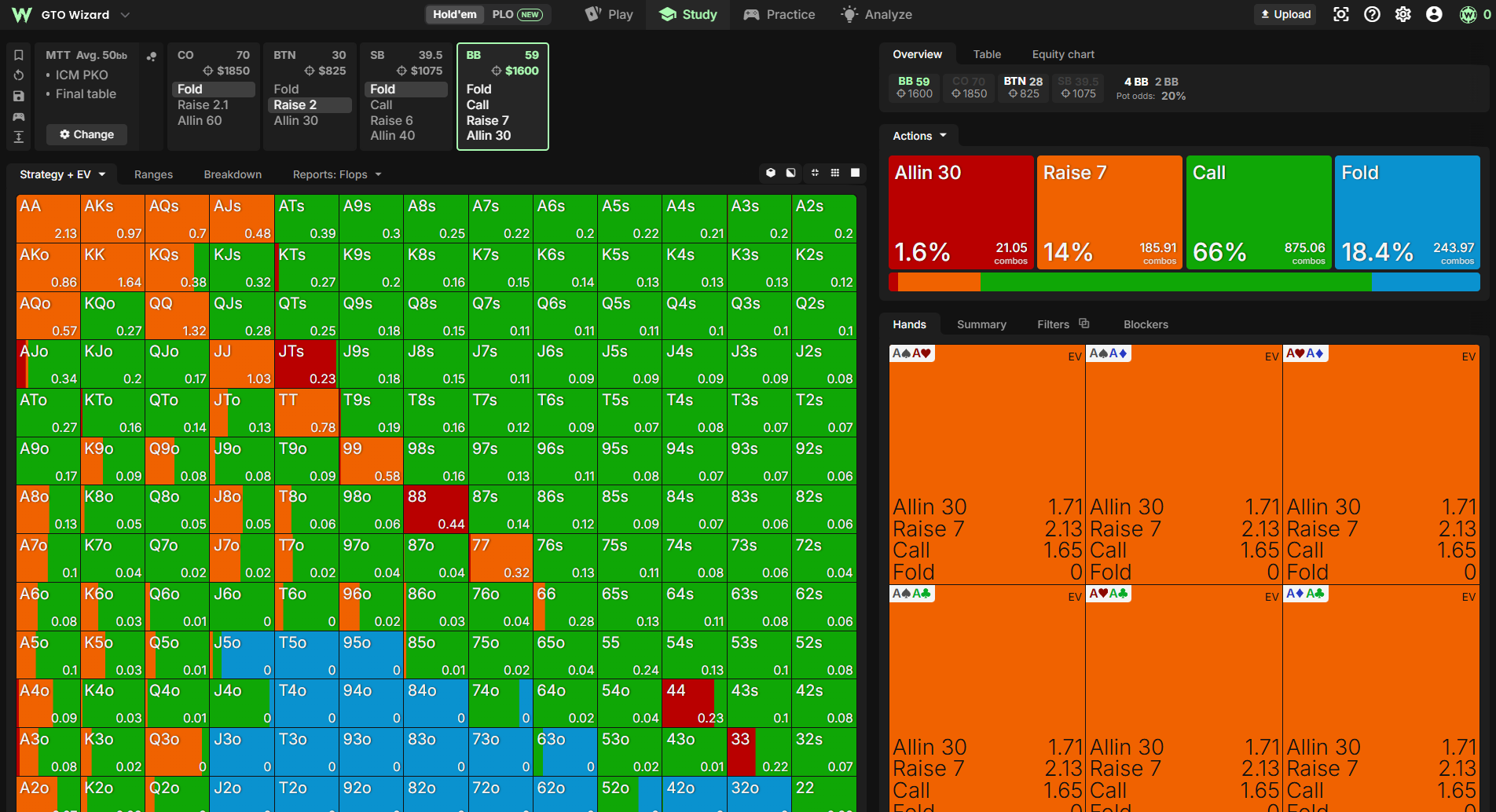Click the bubbles icon beside MTT Avg. 50bb
This screenshot has height=812, width=1496.
point(152,56)
